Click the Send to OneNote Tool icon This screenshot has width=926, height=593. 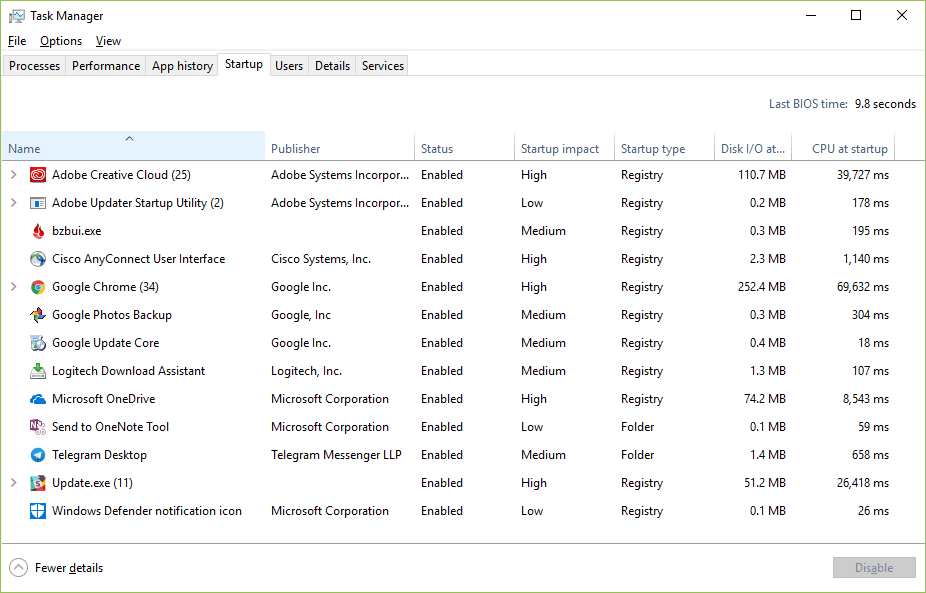[x=38, y=426]
